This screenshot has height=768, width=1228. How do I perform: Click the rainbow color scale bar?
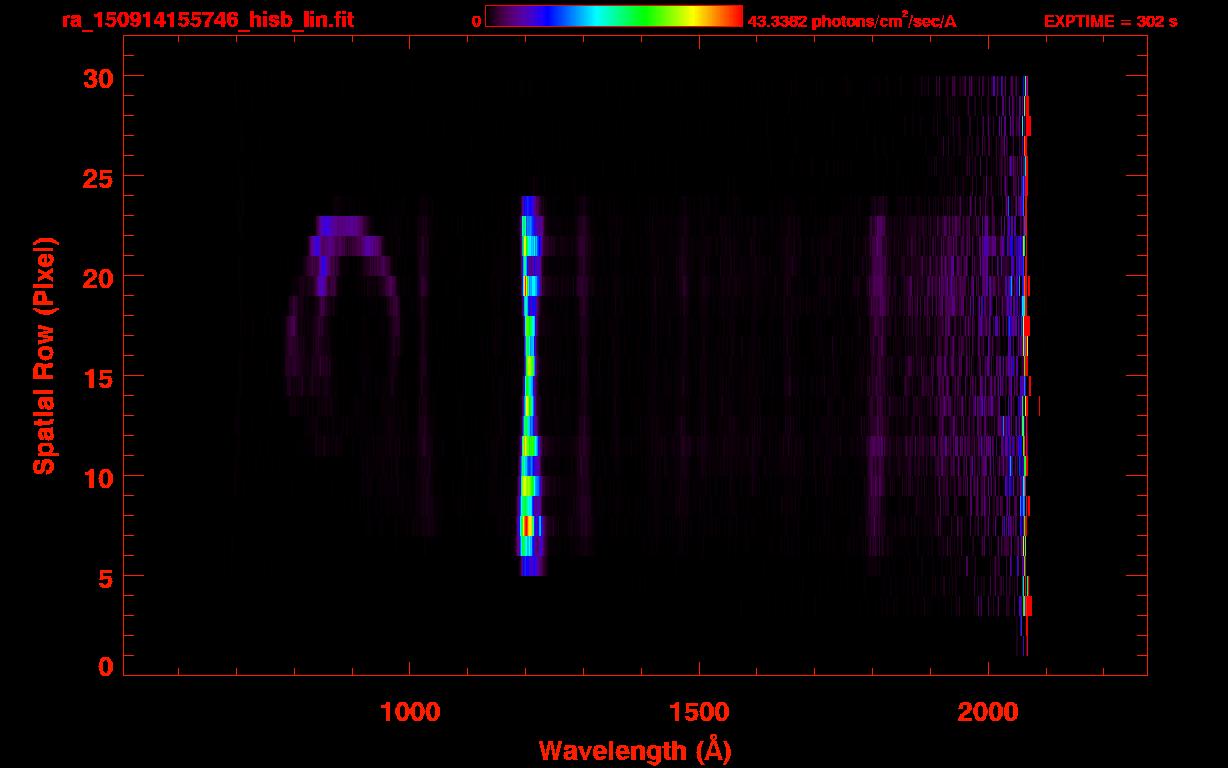(614, 16)
